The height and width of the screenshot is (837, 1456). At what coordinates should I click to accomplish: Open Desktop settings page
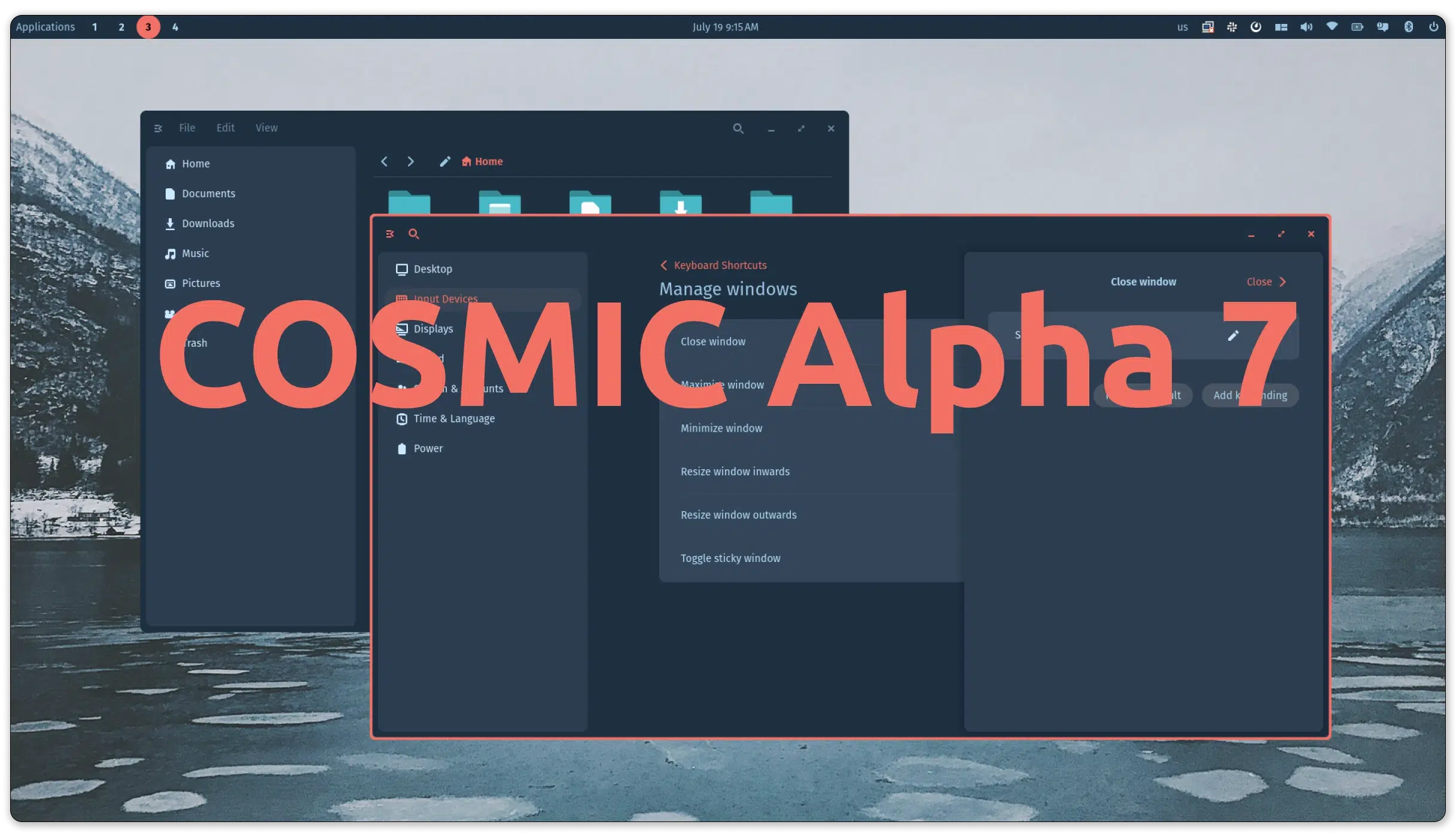coord(482,269)
